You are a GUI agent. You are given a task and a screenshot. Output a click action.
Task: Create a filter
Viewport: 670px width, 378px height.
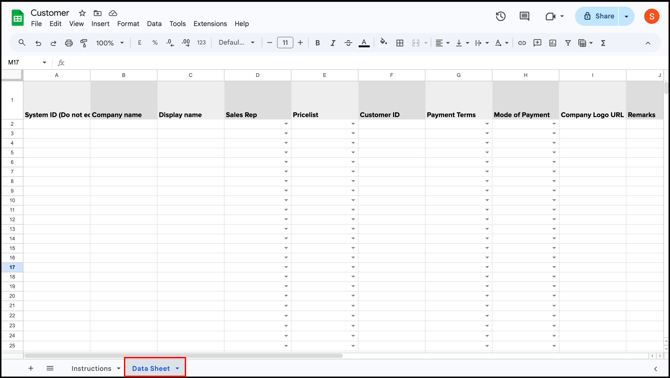(568, 43)
